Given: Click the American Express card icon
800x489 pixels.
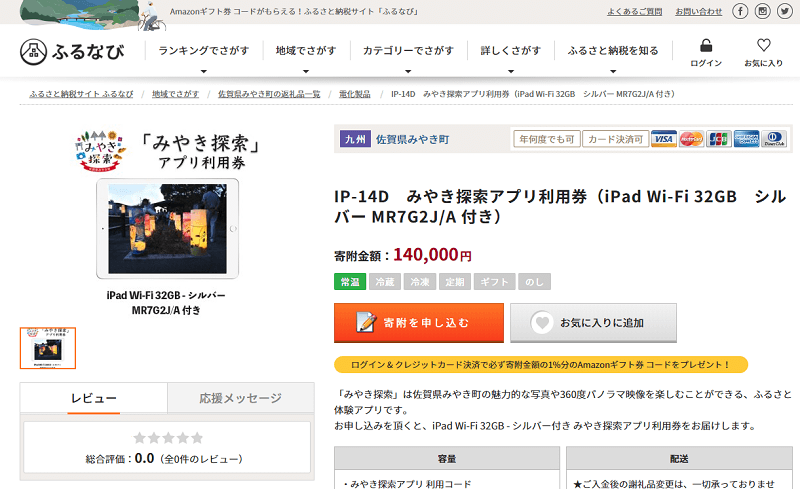Looking at the screenshot, I should pos(746,139).
